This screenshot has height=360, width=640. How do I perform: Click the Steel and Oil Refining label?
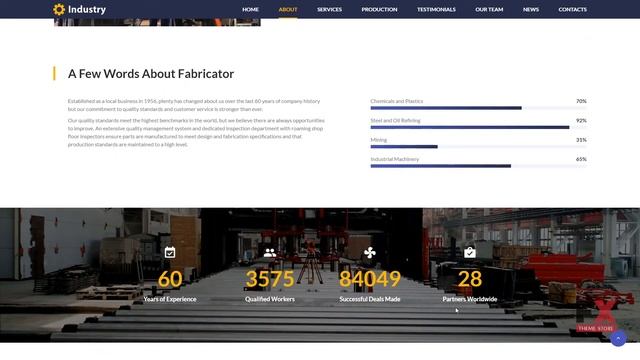click(x=395, y=120)
